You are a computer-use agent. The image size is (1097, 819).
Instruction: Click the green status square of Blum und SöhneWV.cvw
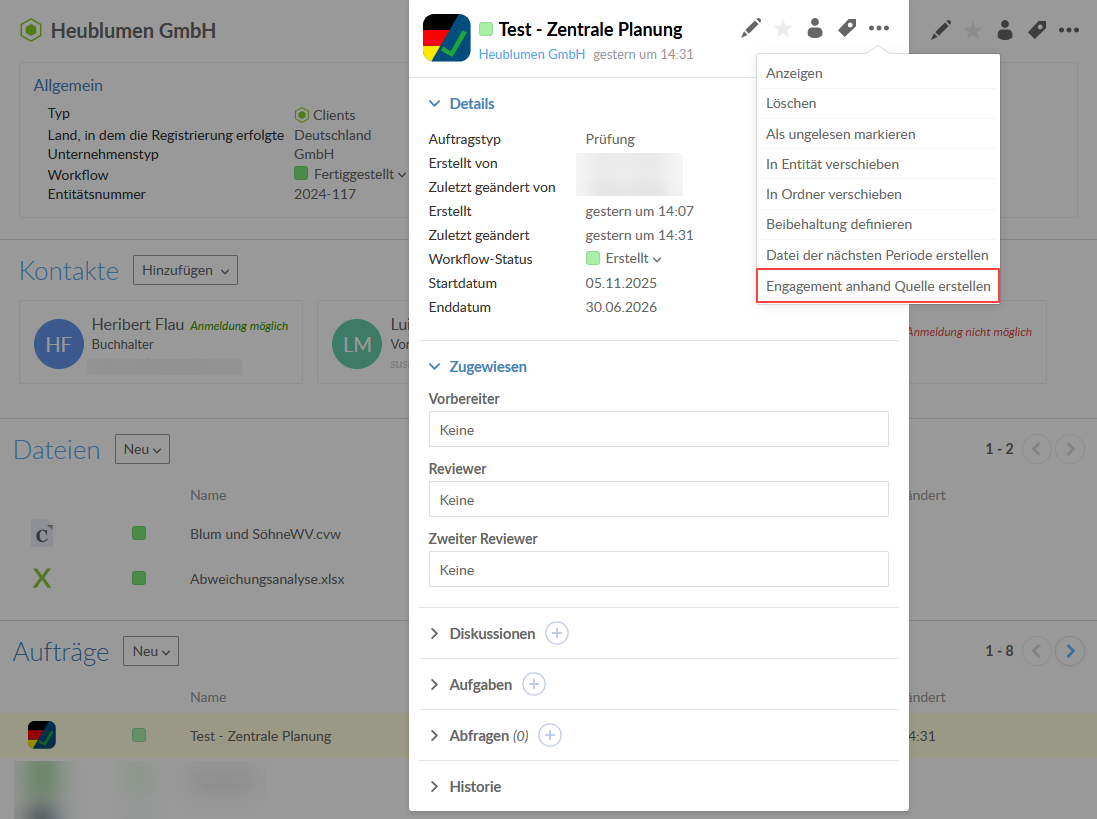coord(139,534)
